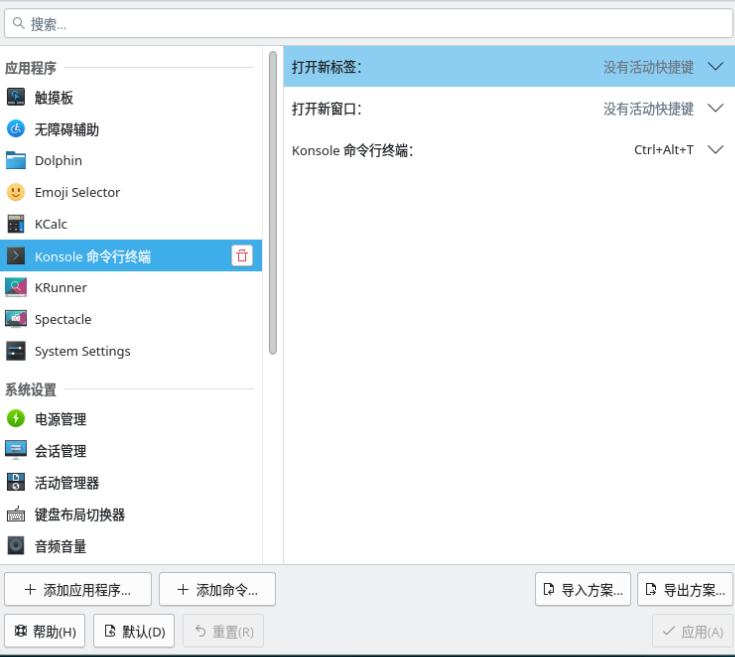Click the 触摸板 touchpad icon

(x=15, y=97)
